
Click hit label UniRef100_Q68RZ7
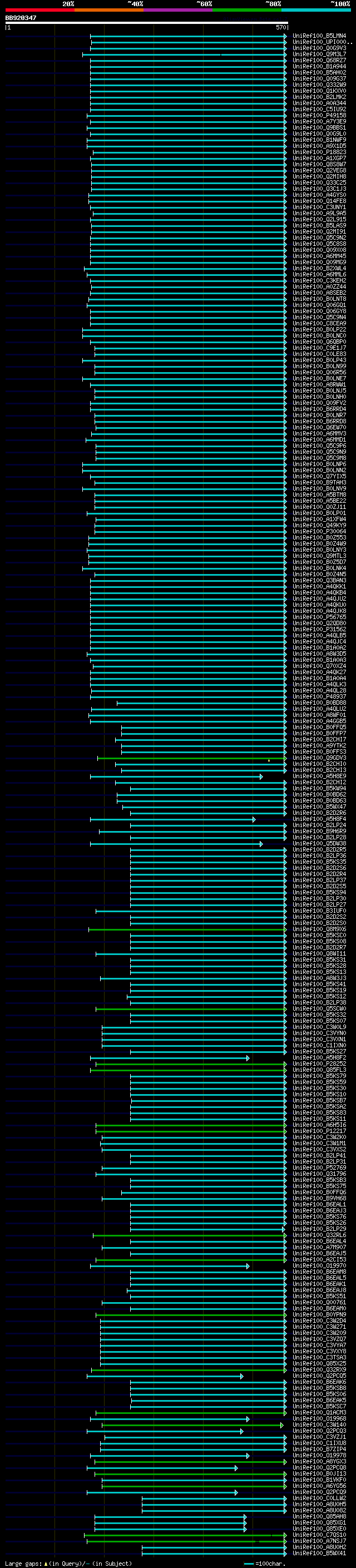[319, 60]
